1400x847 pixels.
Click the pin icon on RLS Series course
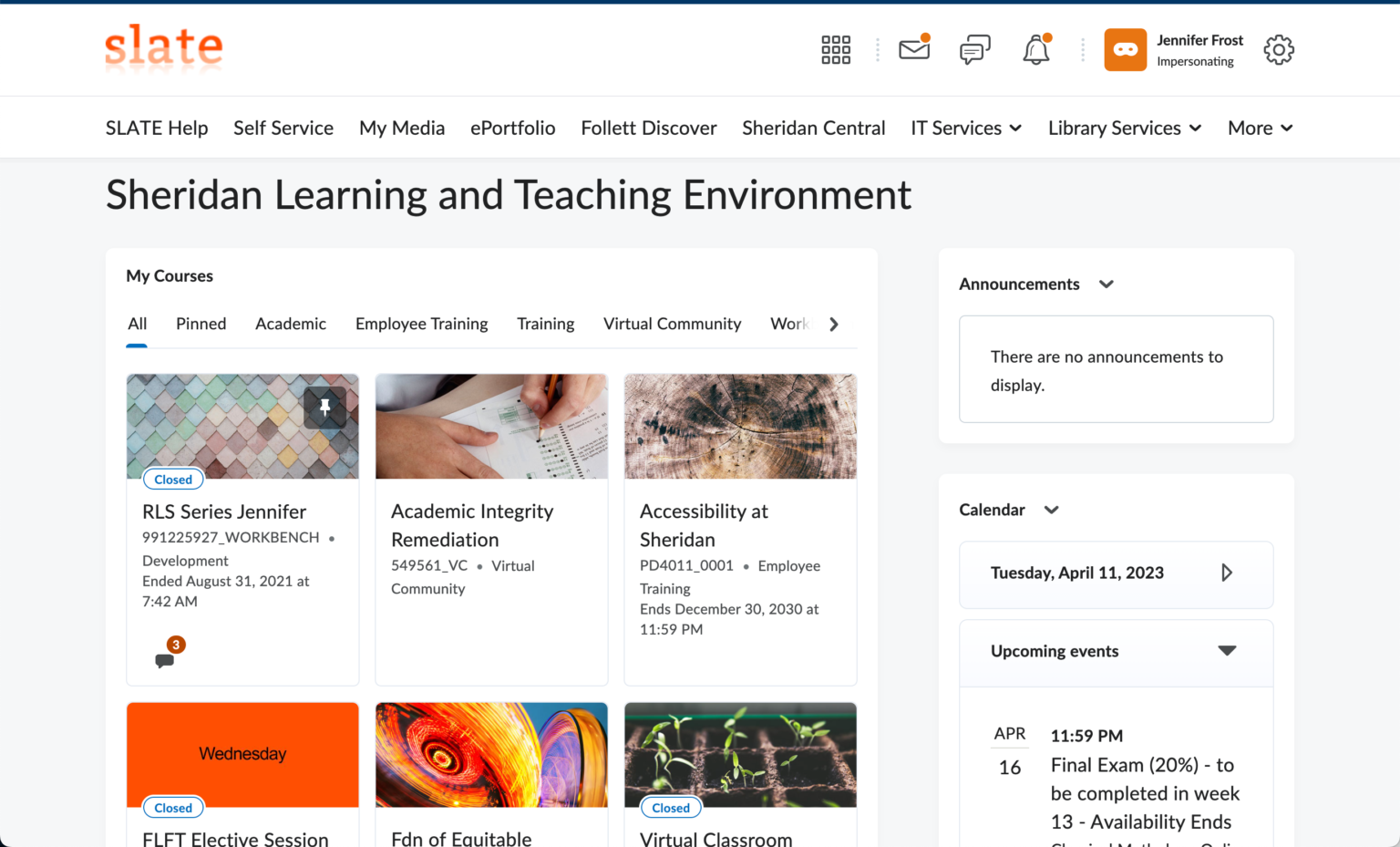click(x=324, y=408)
